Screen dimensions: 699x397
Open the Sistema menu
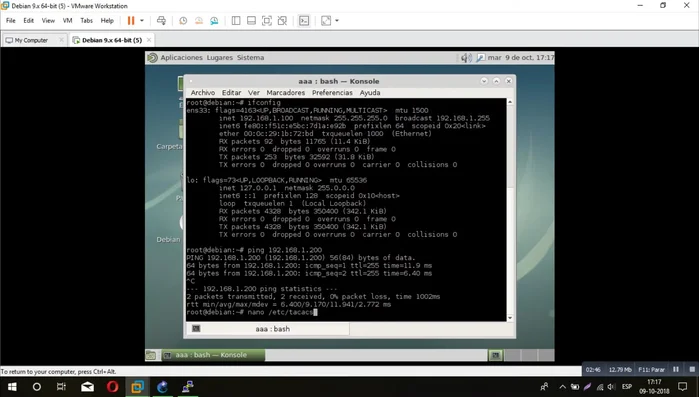251,57
